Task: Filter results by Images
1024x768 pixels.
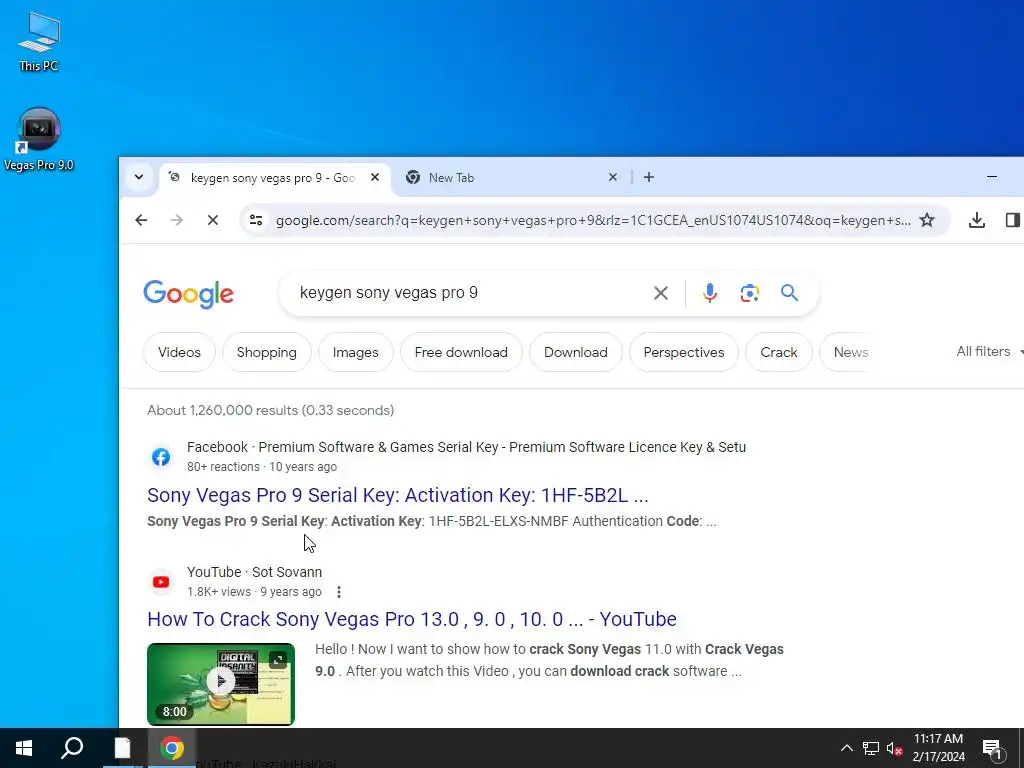Action: click(x=355, y=352)
